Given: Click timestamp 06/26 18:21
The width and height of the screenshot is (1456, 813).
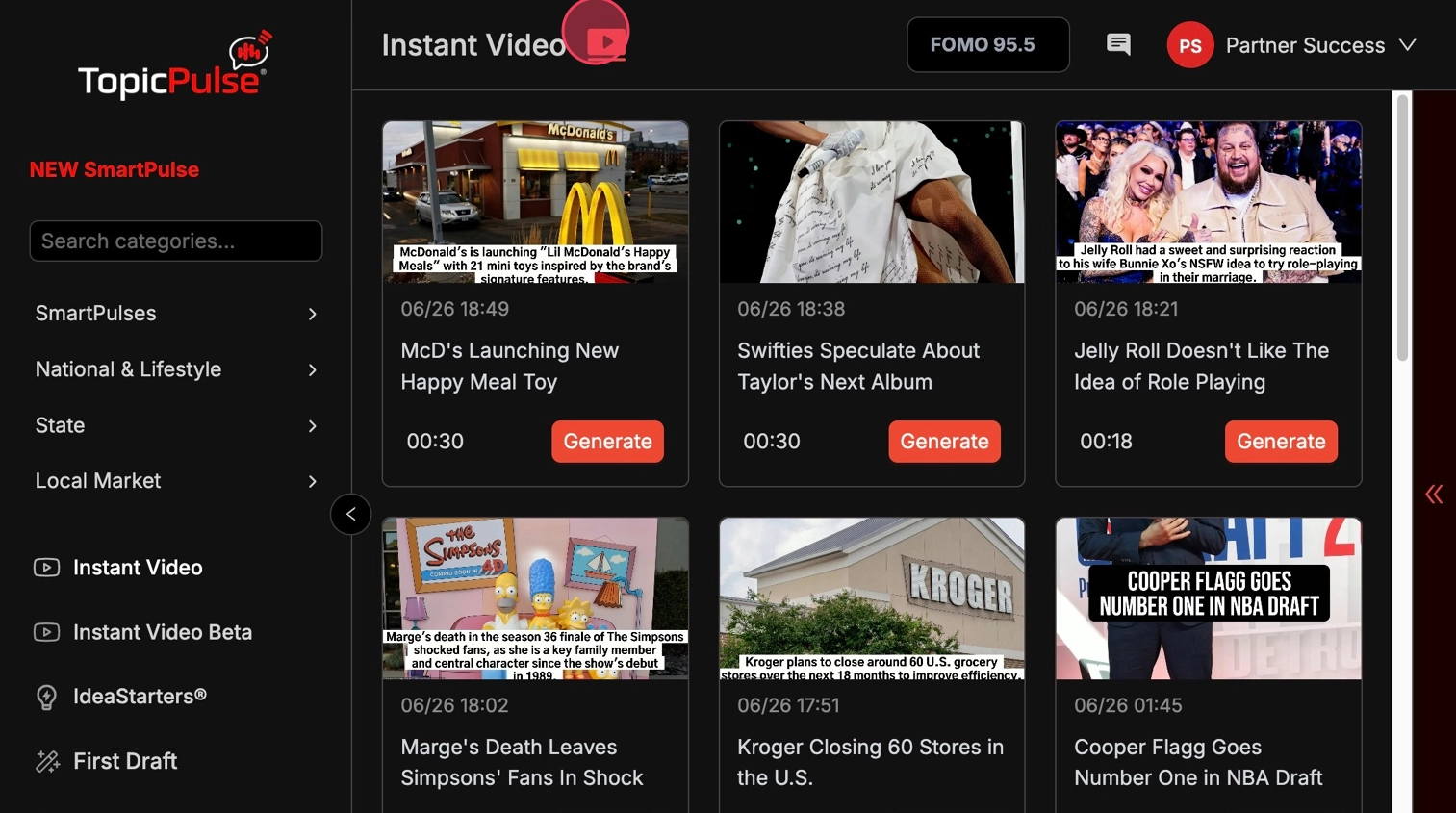Looking at the screenshot, I should pyautogui.click(x=1126, y=309).
